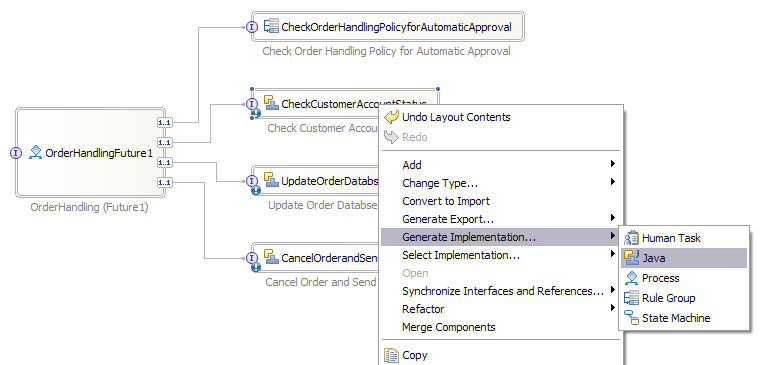761x365 pixels.
Task: Open Generate Export... entry
Action: pos(500,219)
